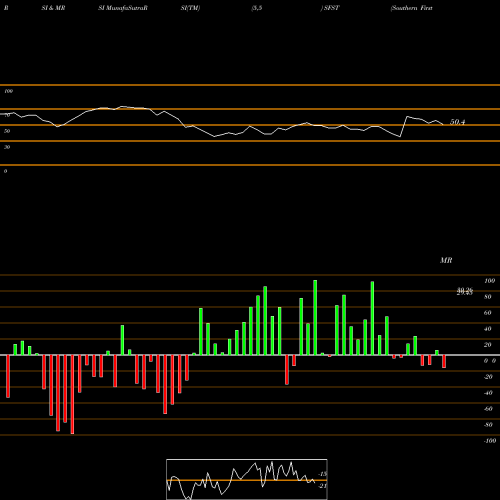This screenshot has width=500, height=500.
Task: Click the '100' label on RSI scale
Action: point(8,91)
